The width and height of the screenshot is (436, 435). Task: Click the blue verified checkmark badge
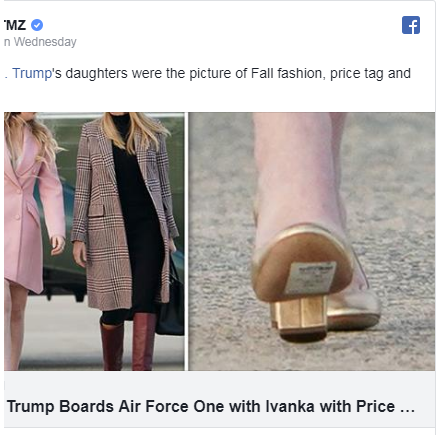[x=37, y=25]
